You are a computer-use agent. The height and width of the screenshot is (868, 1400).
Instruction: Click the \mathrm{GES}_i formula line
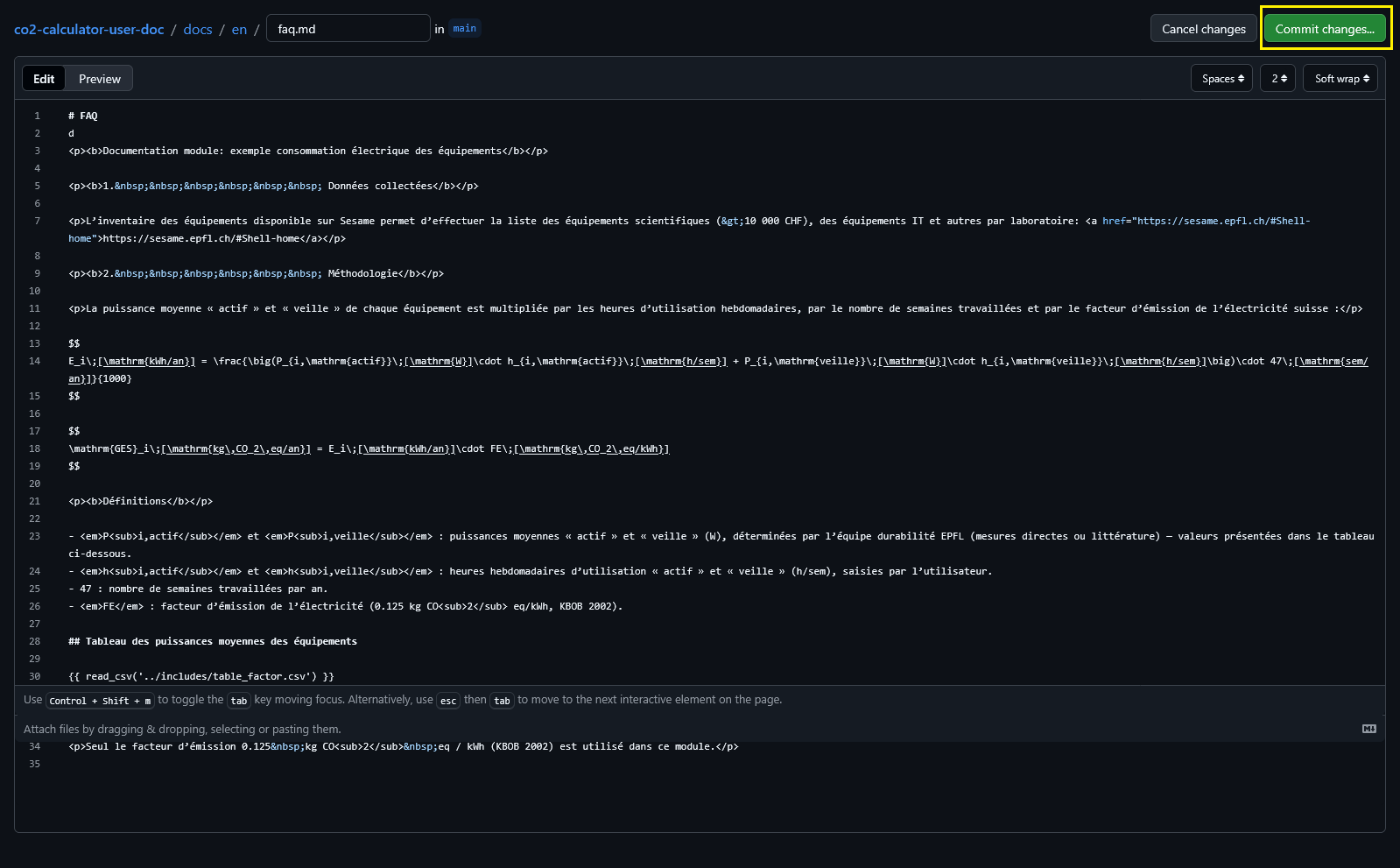369,448
